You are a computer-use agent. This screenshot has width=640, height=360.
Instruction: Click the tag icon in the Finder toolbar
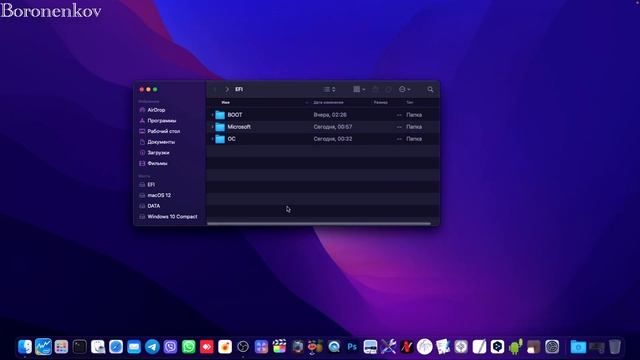click(x=388, y=89)
